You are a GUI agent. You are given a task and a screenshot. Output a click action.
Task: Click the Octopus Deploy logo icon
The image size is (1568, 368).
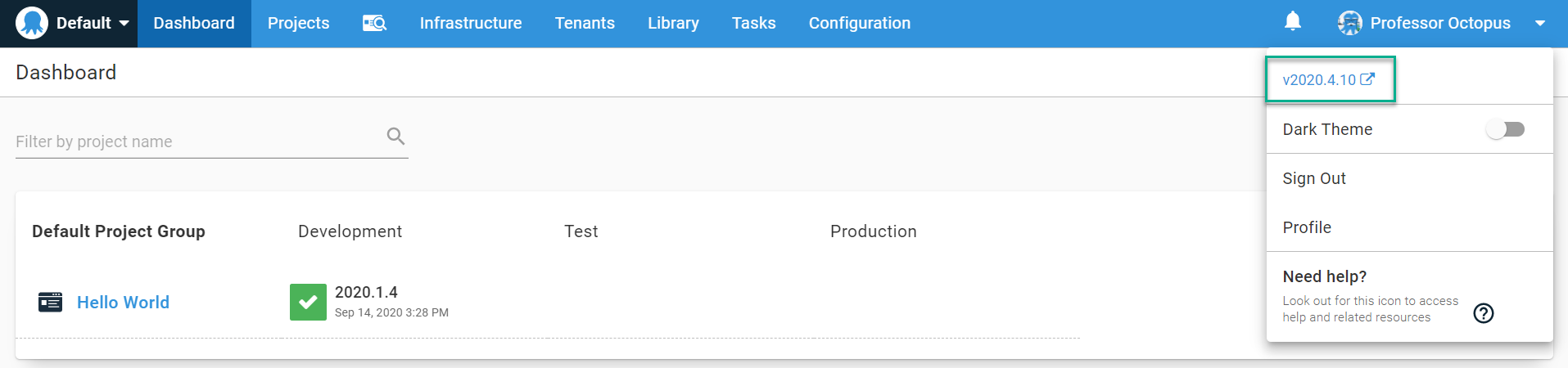(x=32, y=23)
